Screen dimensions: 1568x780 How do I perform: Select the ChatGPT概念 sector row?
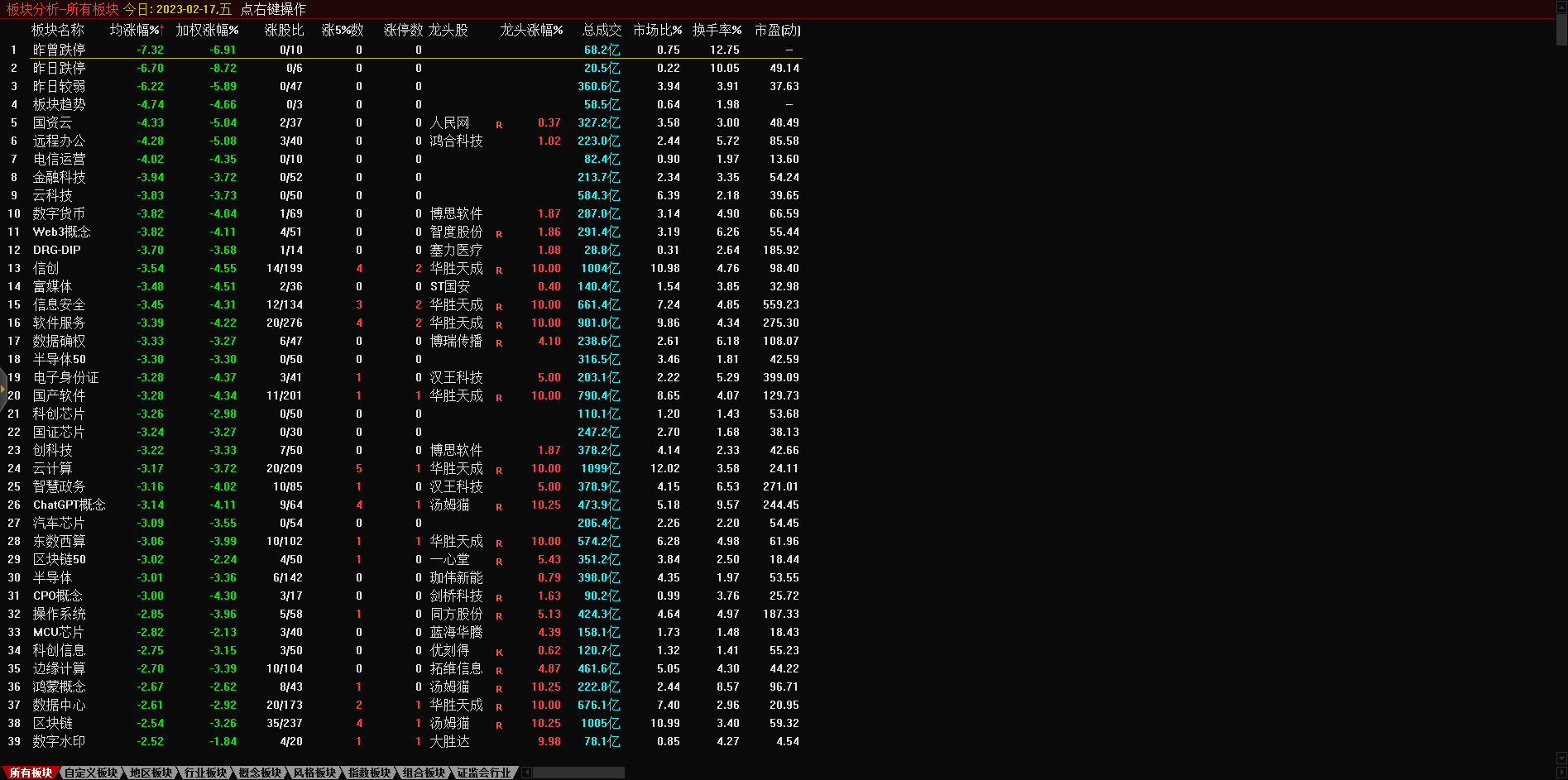point(70,505)
